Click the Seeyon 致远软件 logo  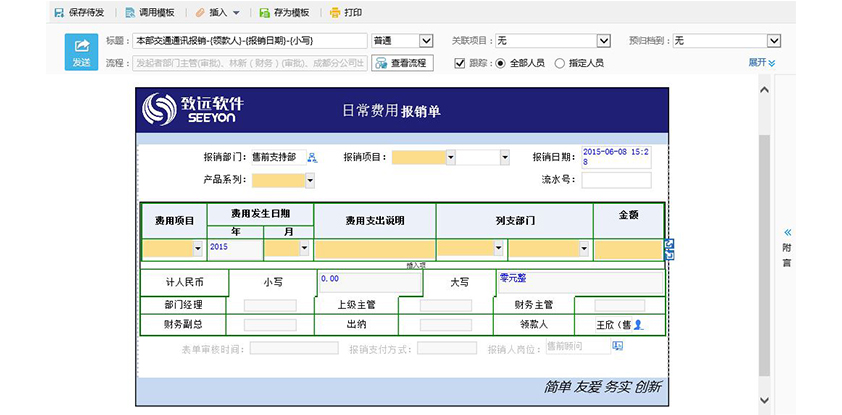coord(193,110)
